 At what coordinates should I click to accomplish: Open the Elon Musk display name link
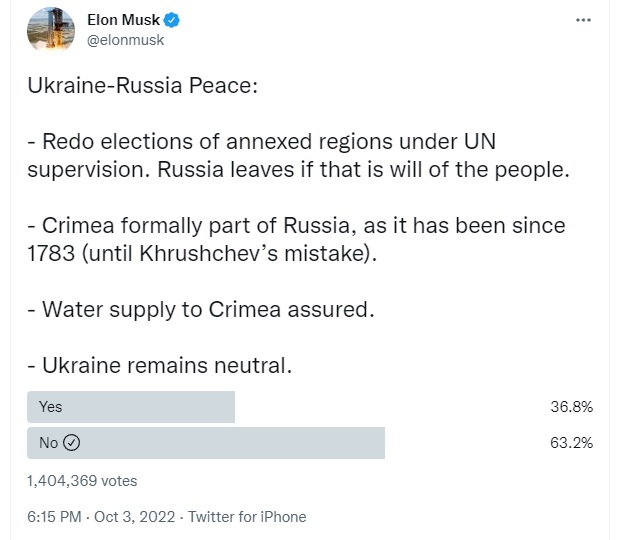[123, 20]
